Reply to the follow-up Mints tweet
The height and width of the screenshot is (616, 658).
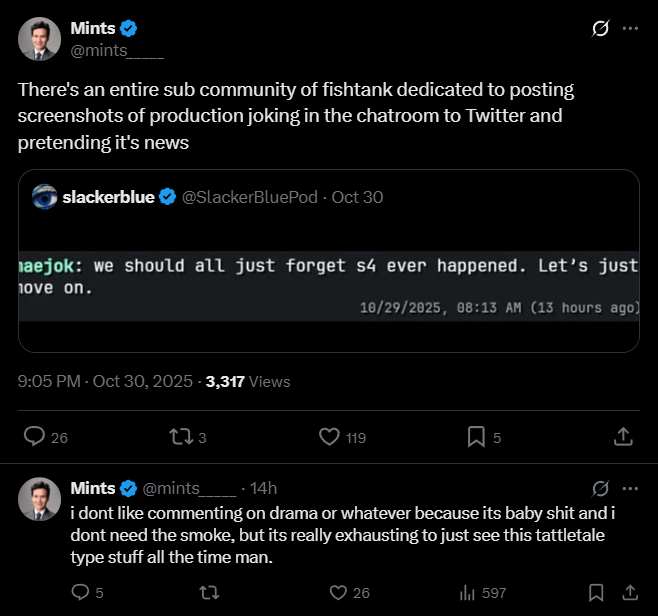pos(82,593)
